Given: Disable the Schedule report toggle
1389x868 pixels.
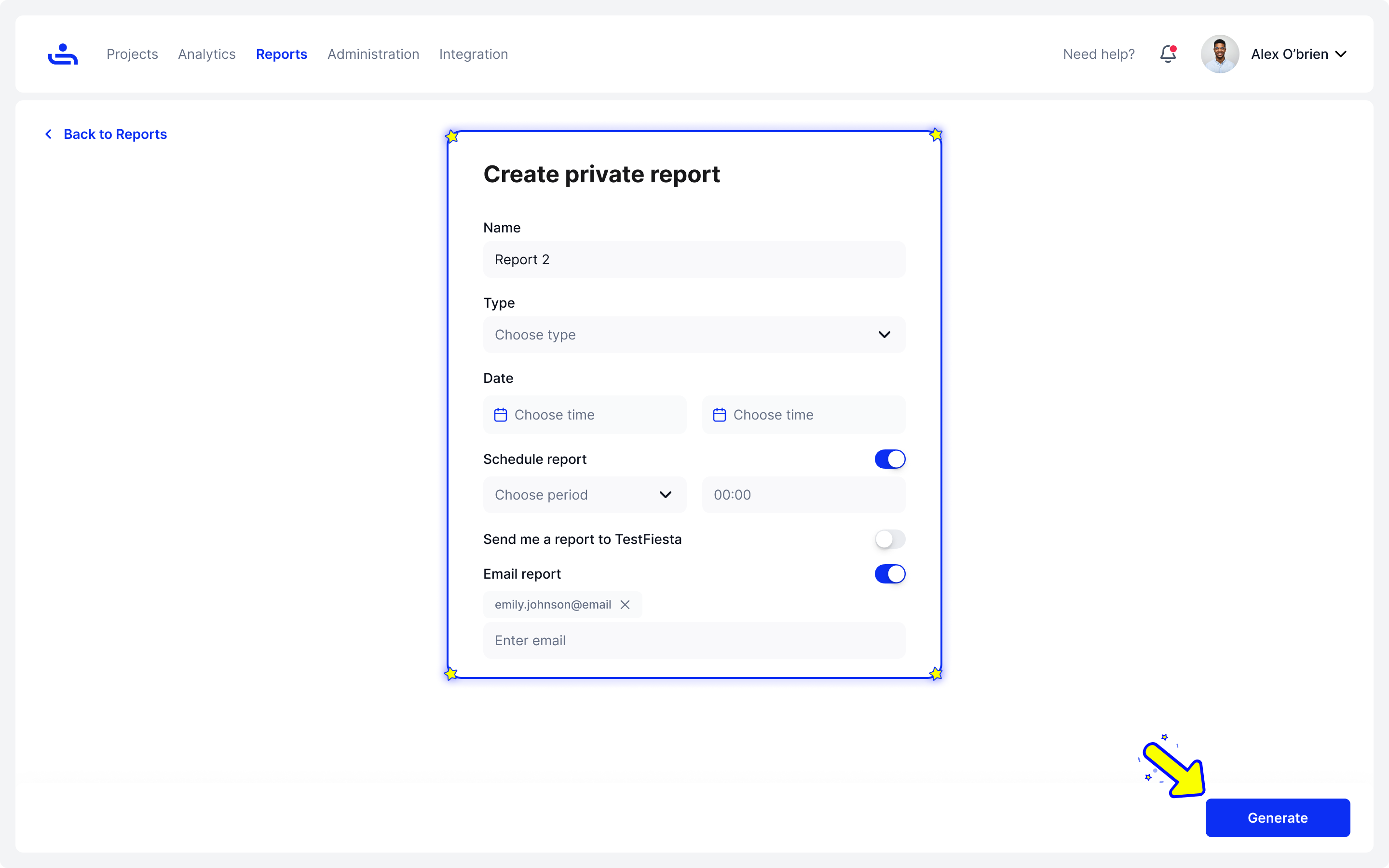Looking at the screenshot, I should tap(890, 459).
